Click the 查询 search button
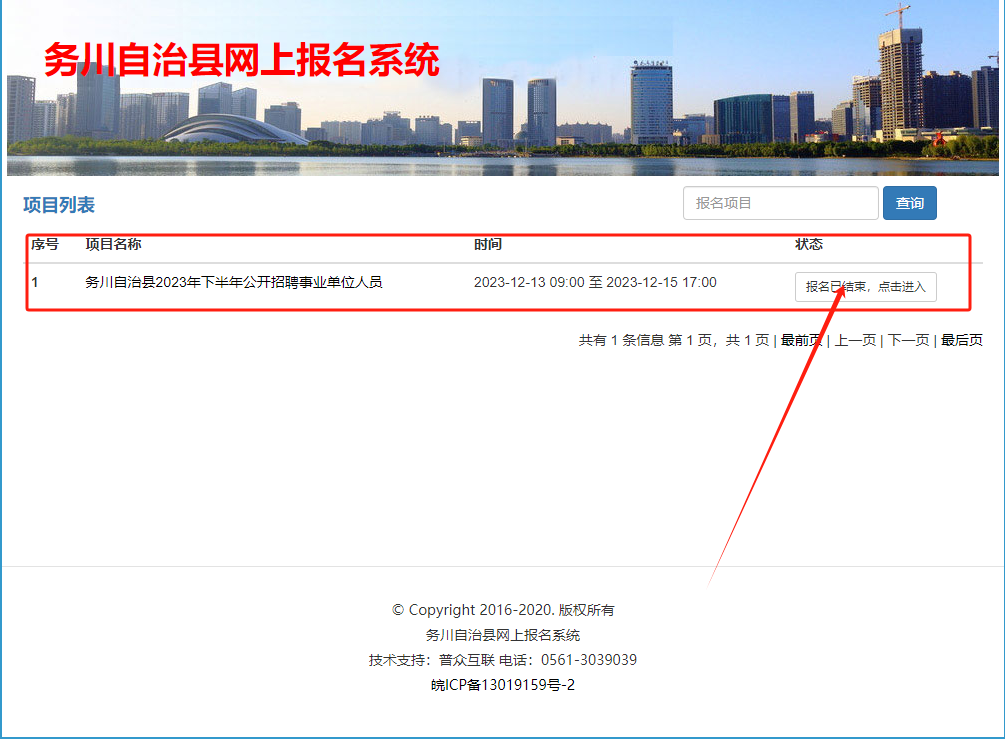Image resolution: width=1005 pixels, height=739 pixels. [x=909, y=203]
